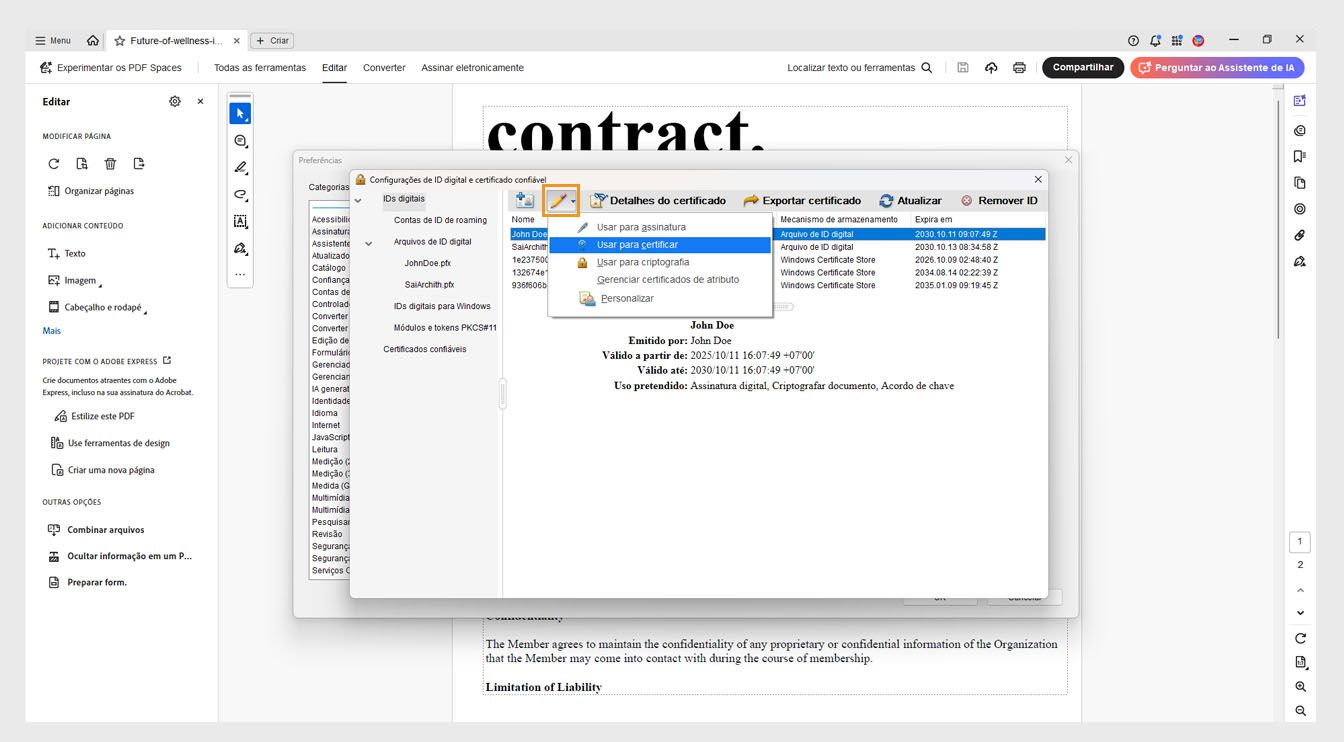Image resolution: width=1344 pixels, height=742 pixels.
Task: Switch to the Converter tab
Action: 383,67
